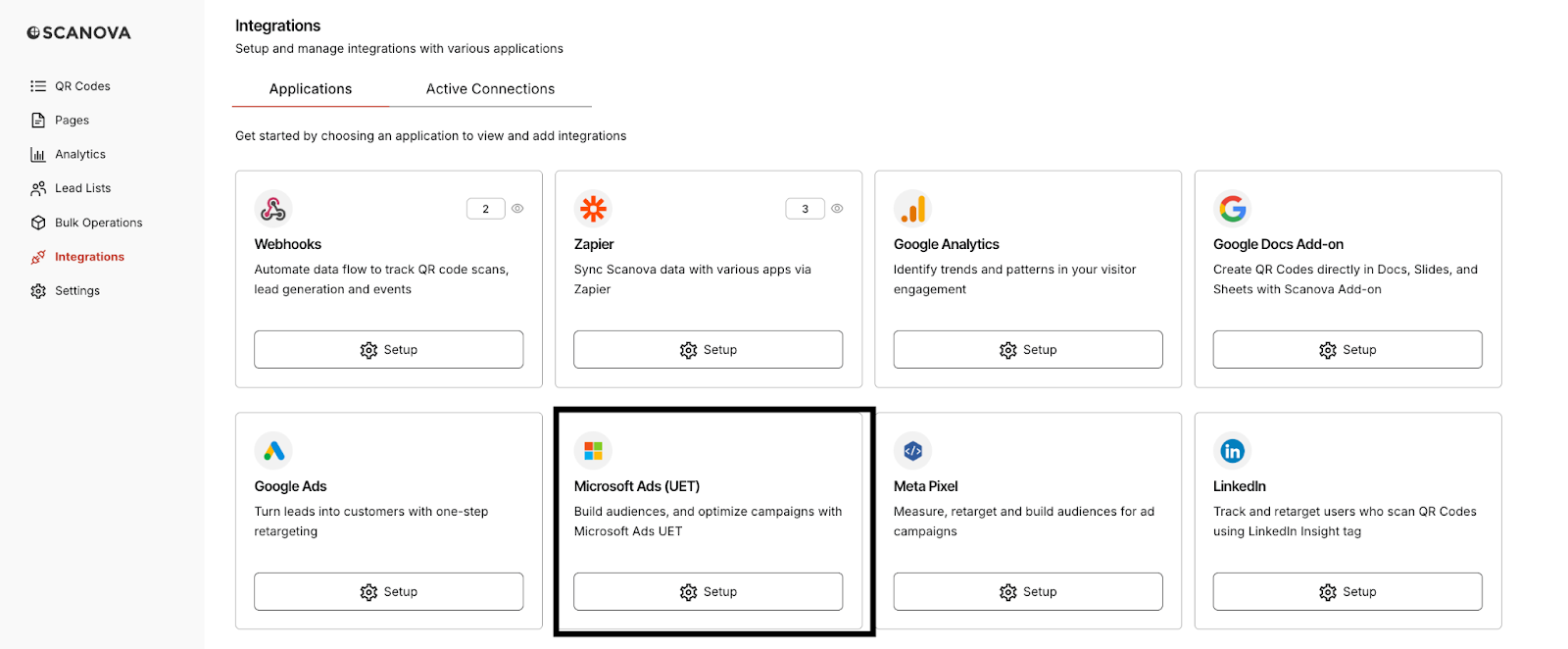This screenshot has width=1568, height=649.
Task: Click Setup button for Webhooks
Action: point(389,350)
